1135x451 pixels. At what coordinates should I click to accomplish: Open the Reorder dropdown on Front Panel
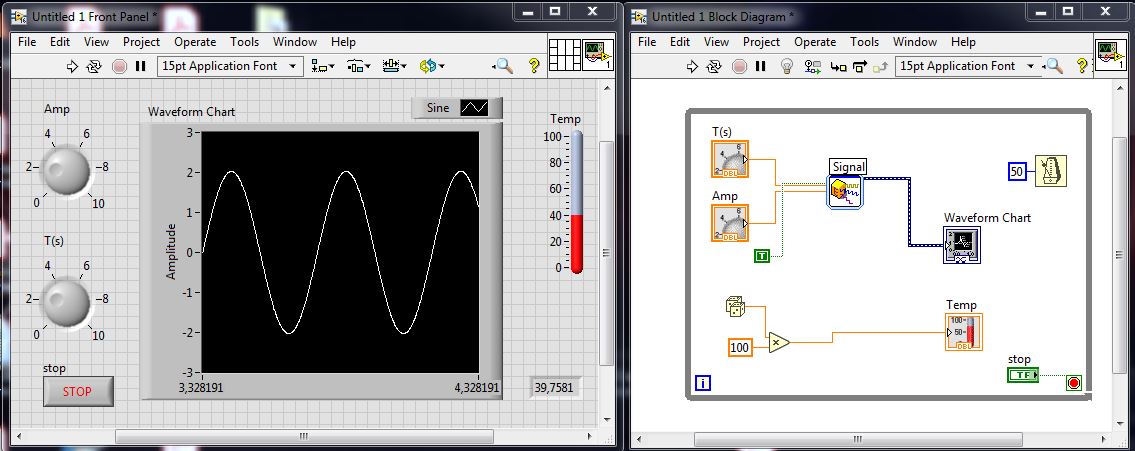[x=431, y=66]
